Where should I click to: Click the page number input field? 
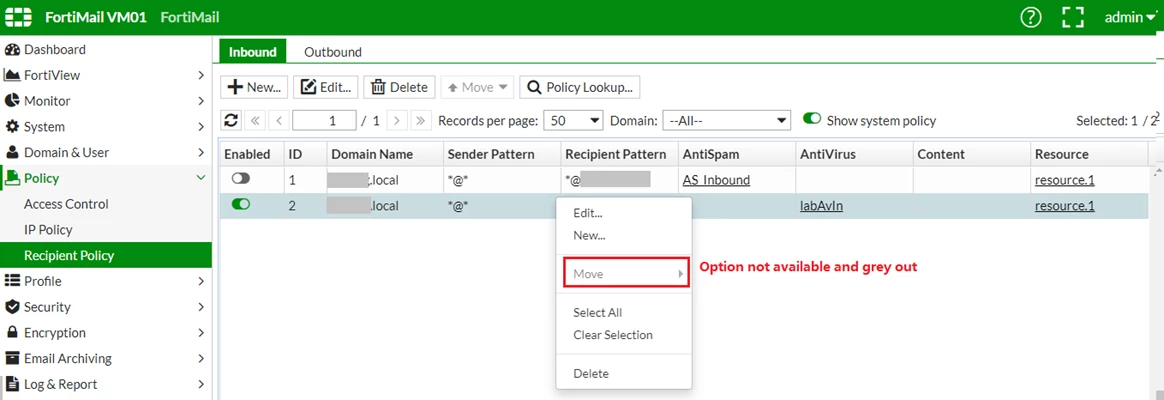pos(324,120)
